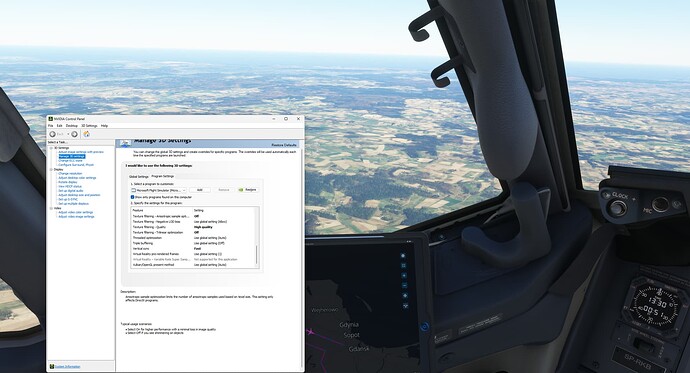
Task: Tap the airplane icon on tablet side toolbar
Action: (x=405, y=306)
